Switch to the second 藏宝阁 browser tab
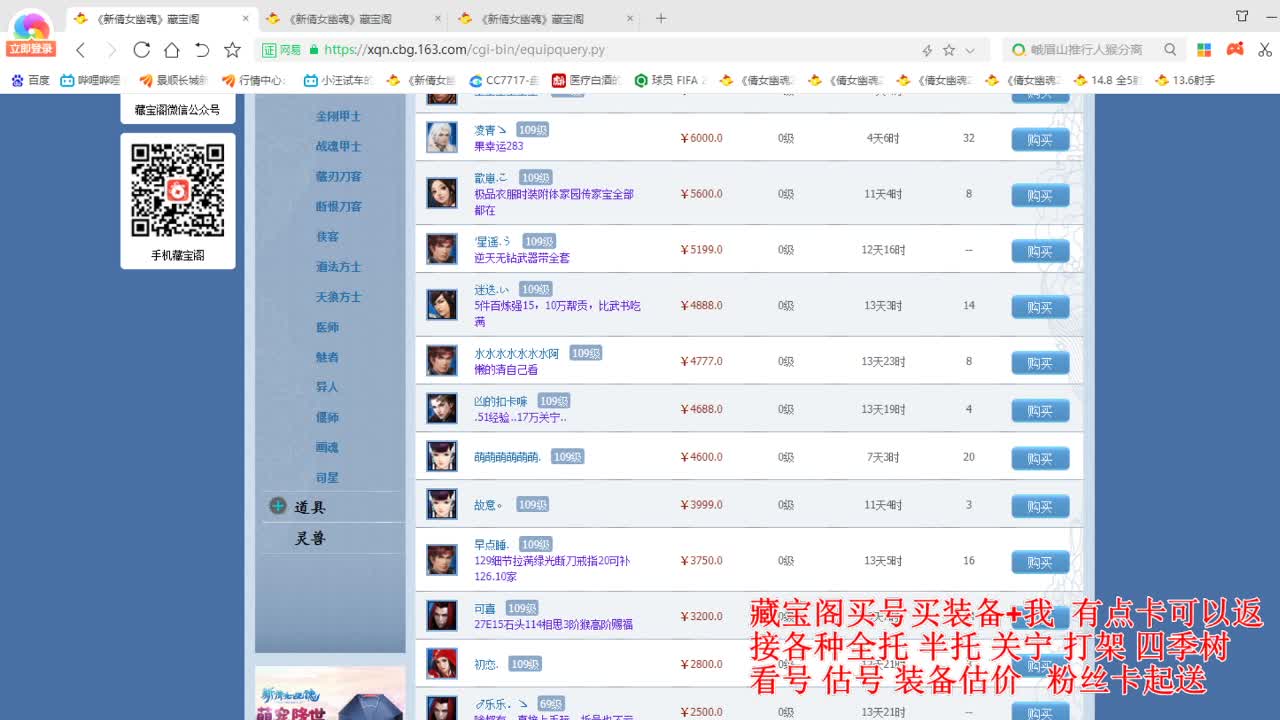 350,17
